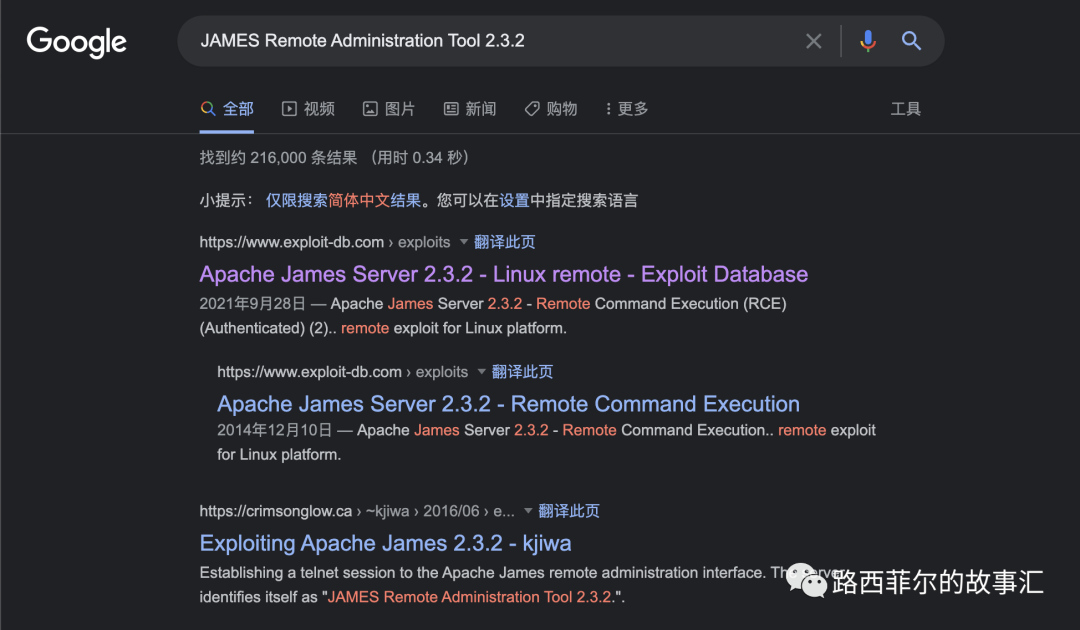Click 翻译此页 for first exploit-db result
1080x630 pixels.
(x=505, y=242)
